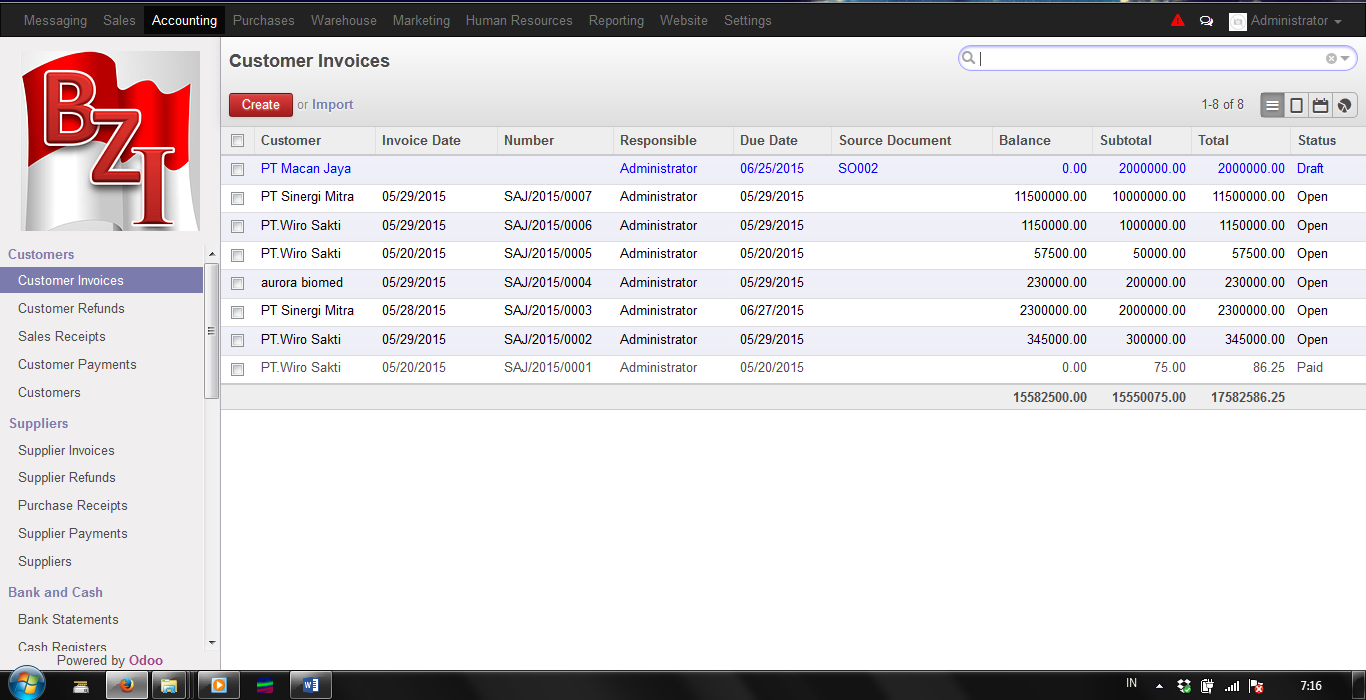
Task: Open source document SO002
Action: (x=858, y=168)
